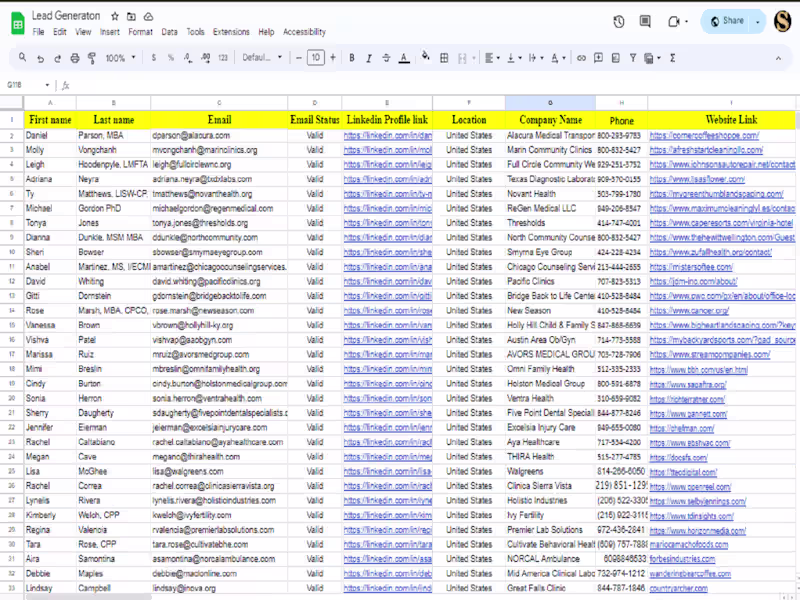Click the Undo icon in toolbar
800x600 pixels.
[39, 58]
